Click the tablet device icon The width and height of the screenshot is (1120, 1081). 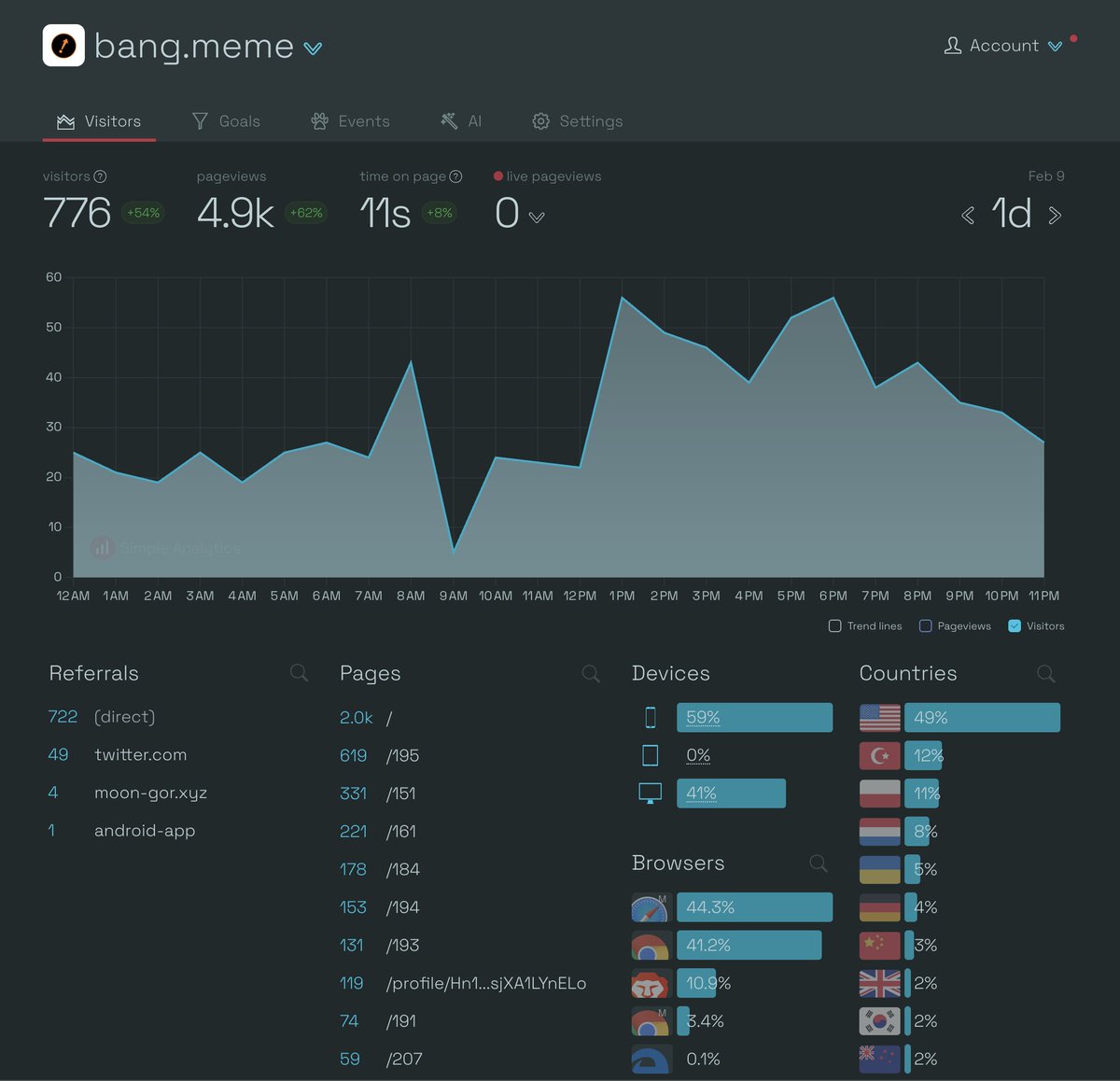651,755
